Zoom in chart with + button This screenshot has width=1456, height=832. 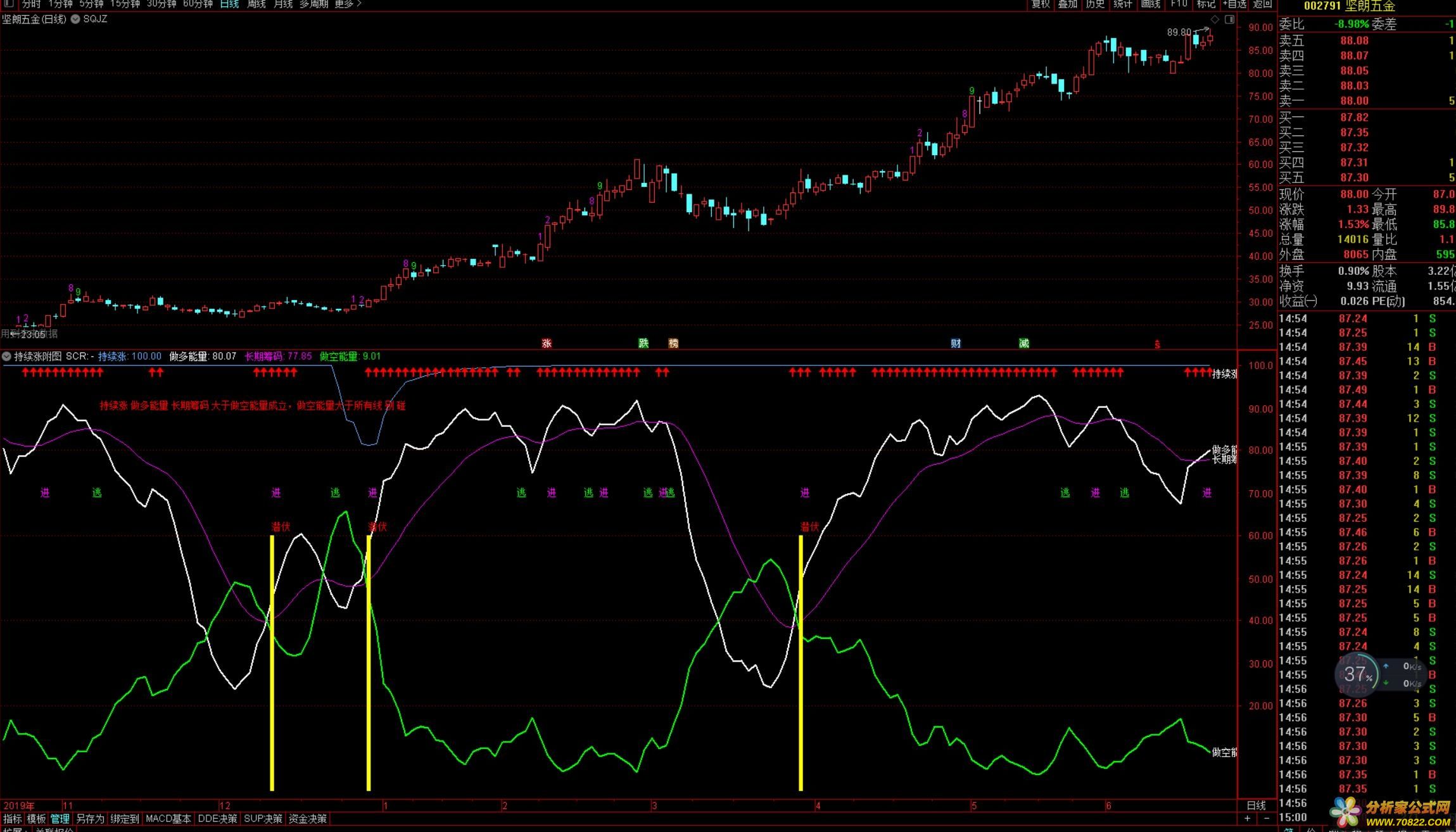[x=1247, y=819]
